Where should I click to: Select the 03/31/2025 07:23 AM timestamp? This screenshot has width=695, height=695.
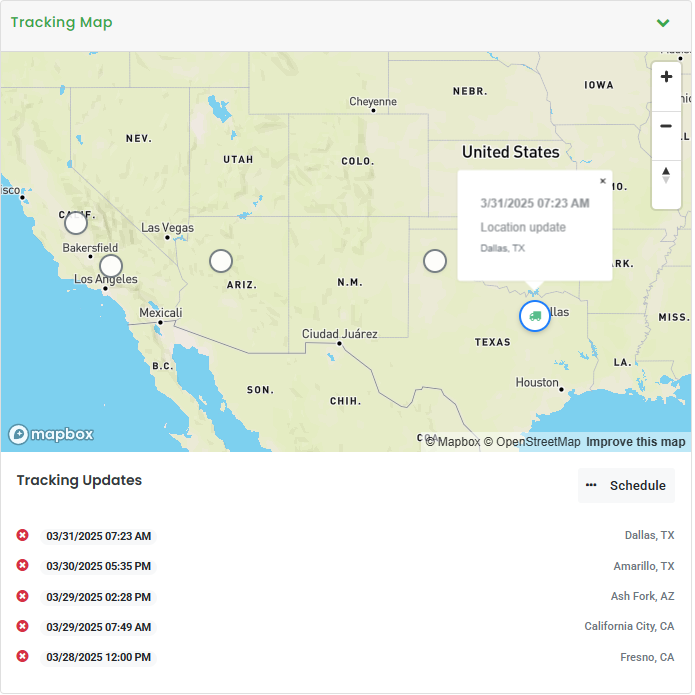98,536
